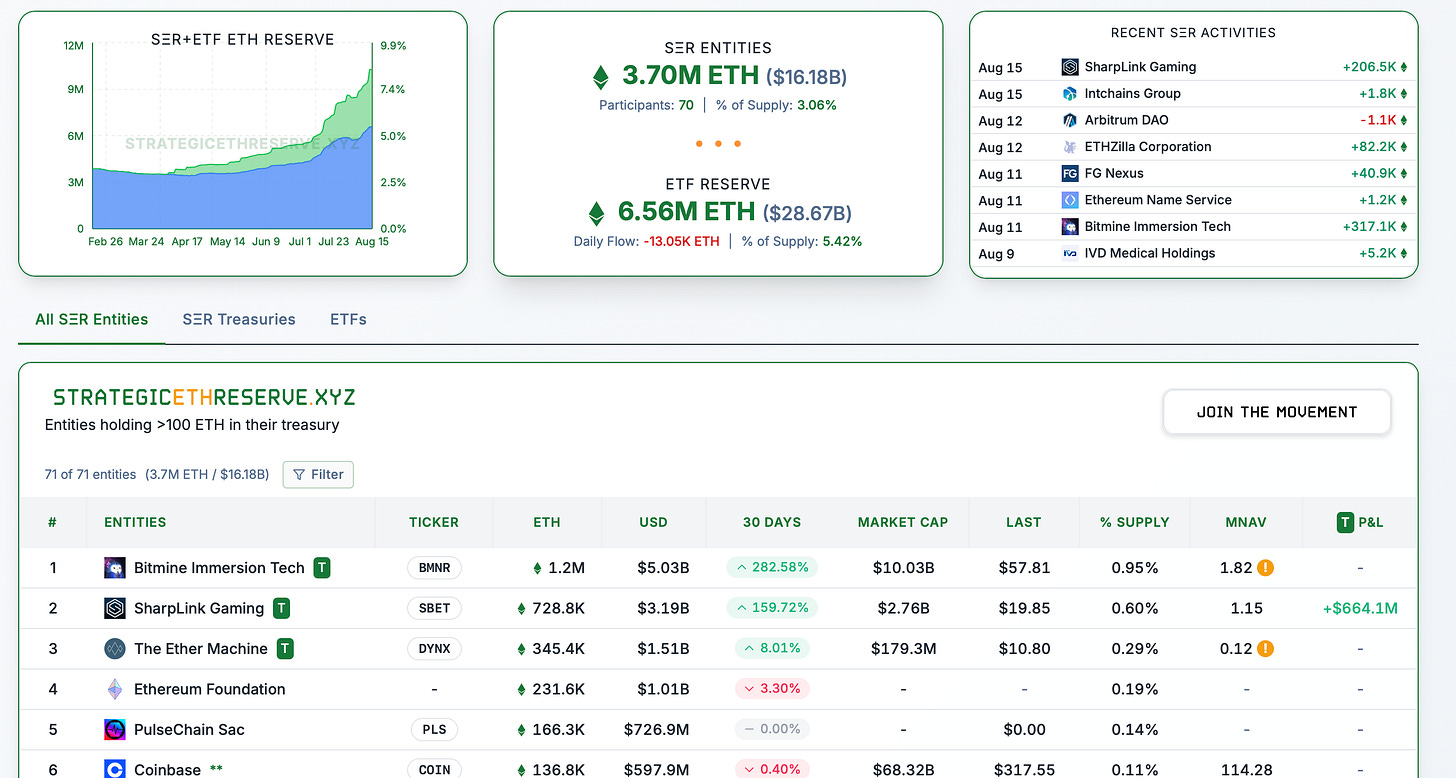Click the Coinbase entity name
This screenshot has width=1456, height=778.
(x=167, y=769)
